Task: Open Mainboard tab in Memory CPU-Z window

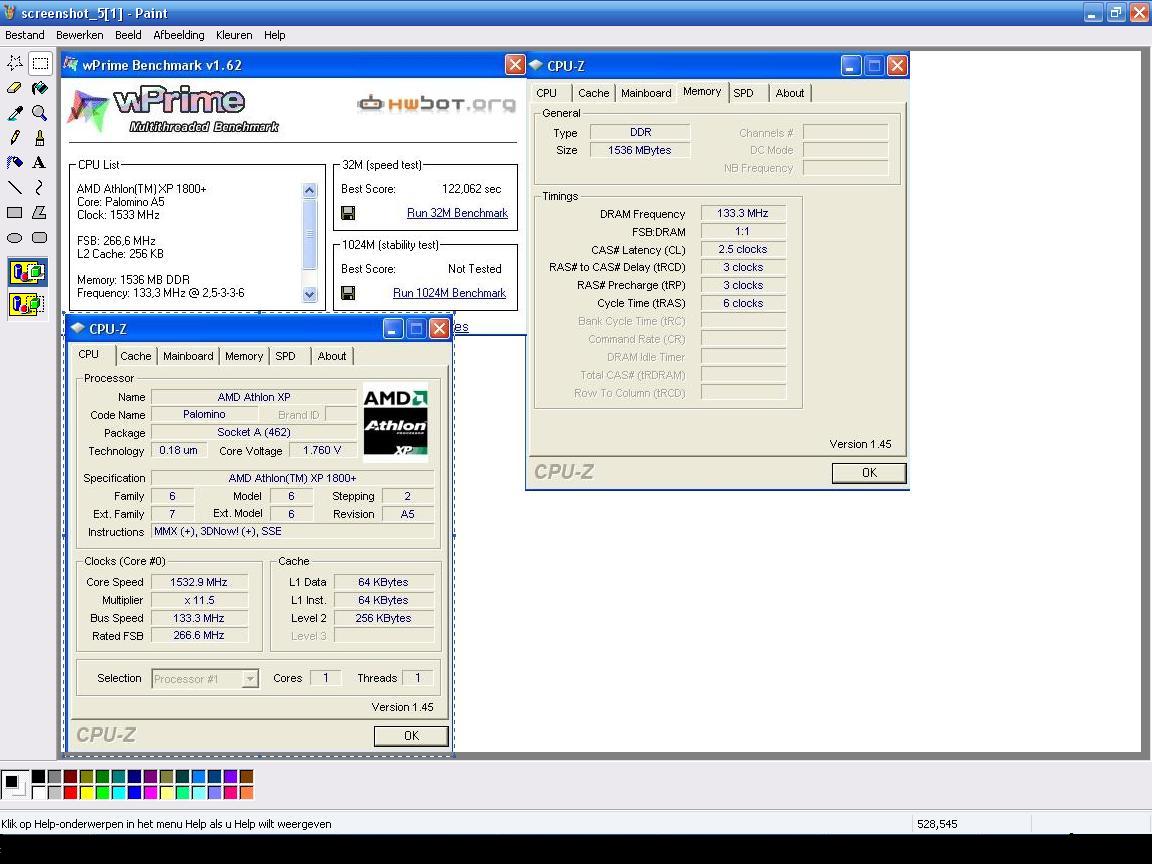Action: pyautogui.click(x=646, y=93)
